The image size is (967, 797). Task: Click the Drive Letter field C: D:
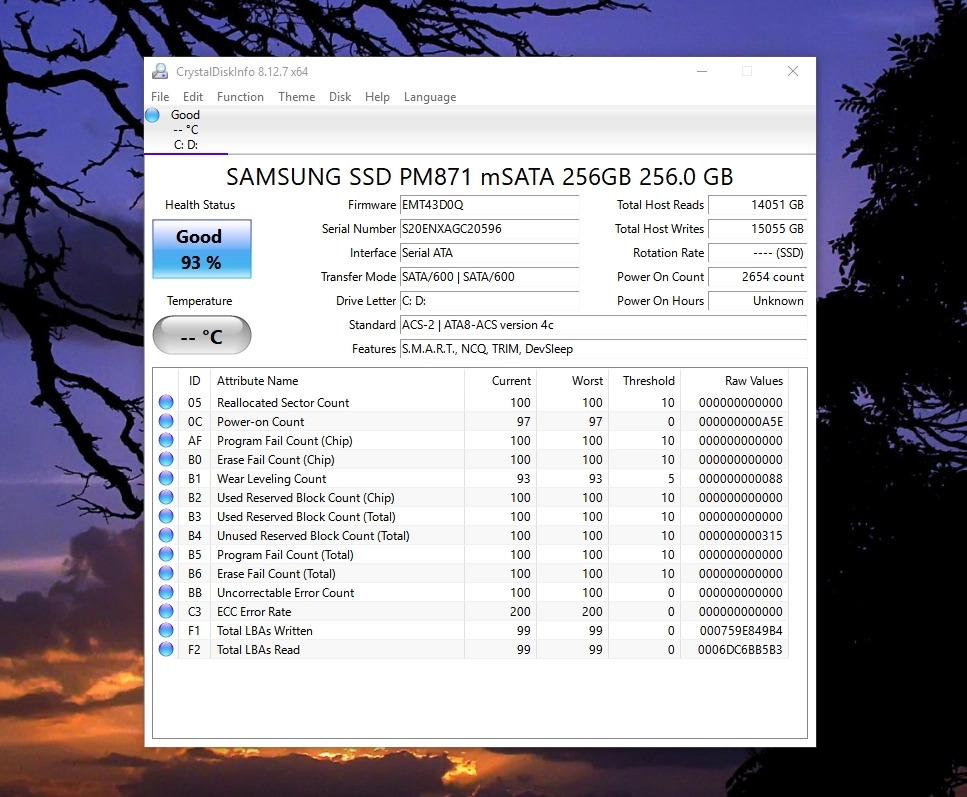(489, 301)
